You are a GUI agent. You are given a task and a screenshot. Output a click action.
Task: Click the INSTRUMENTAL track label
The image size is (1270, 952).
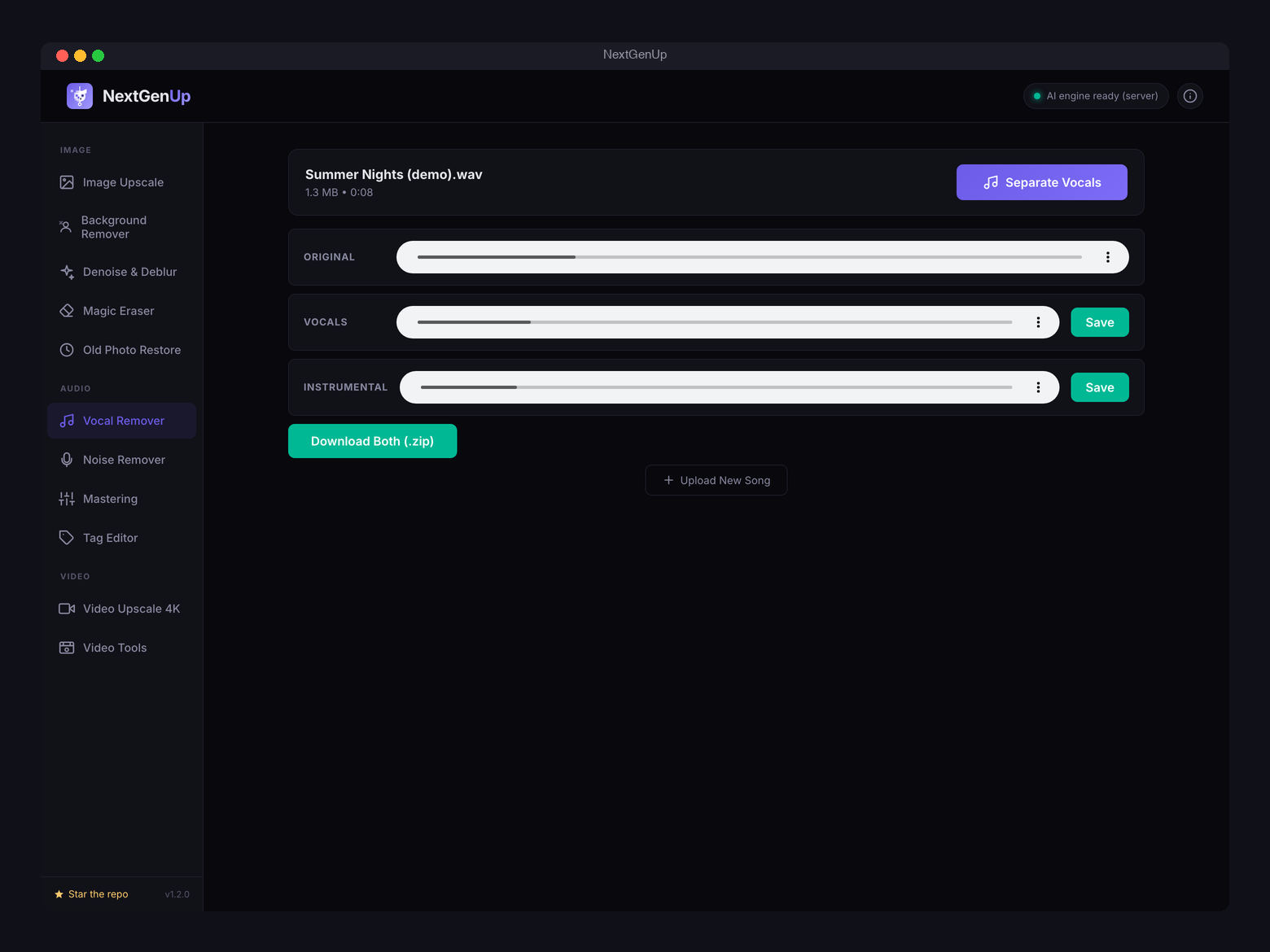[345, 387]
